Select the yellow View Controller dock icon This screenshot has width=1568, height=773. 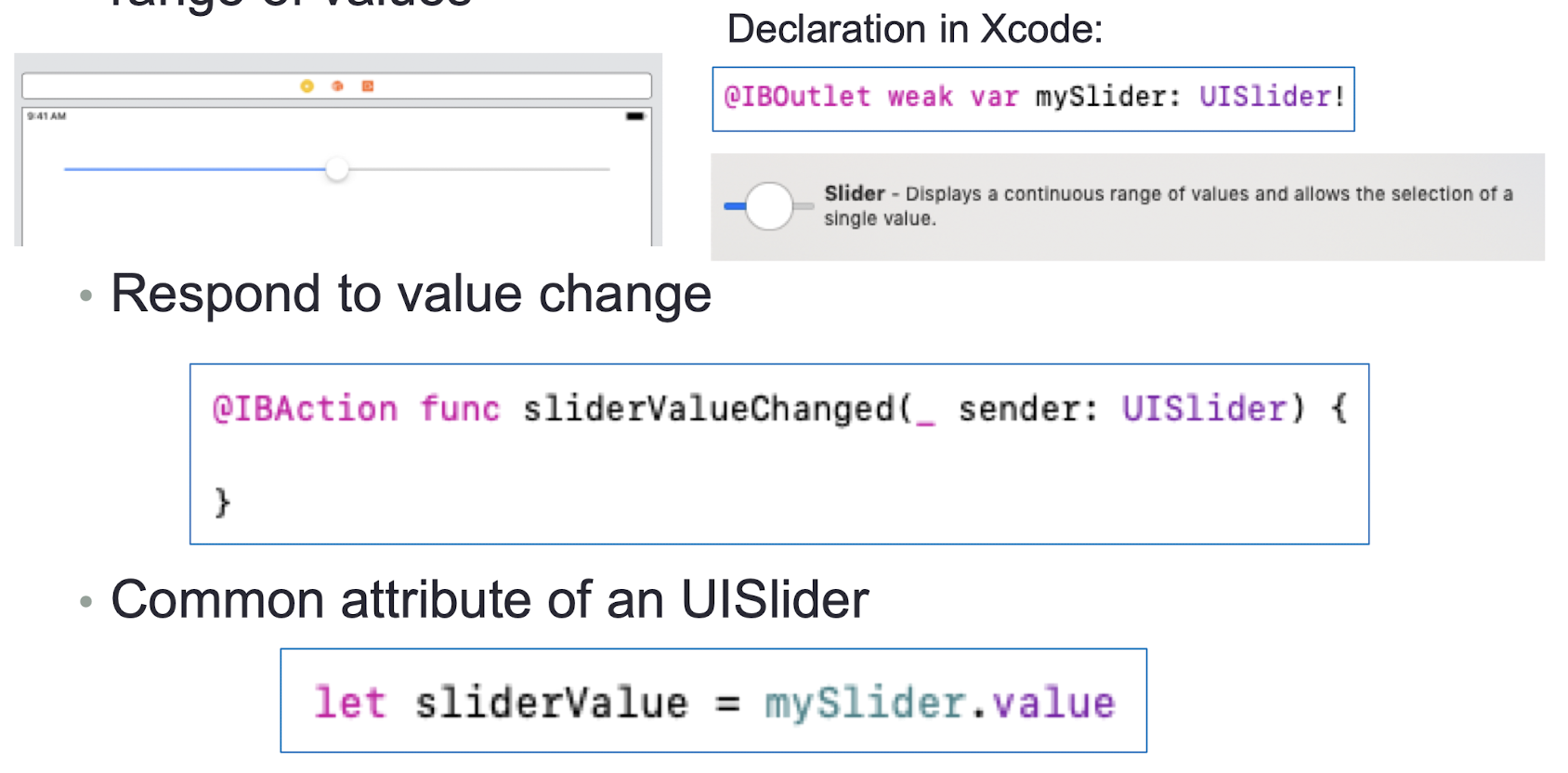[307, 85]
